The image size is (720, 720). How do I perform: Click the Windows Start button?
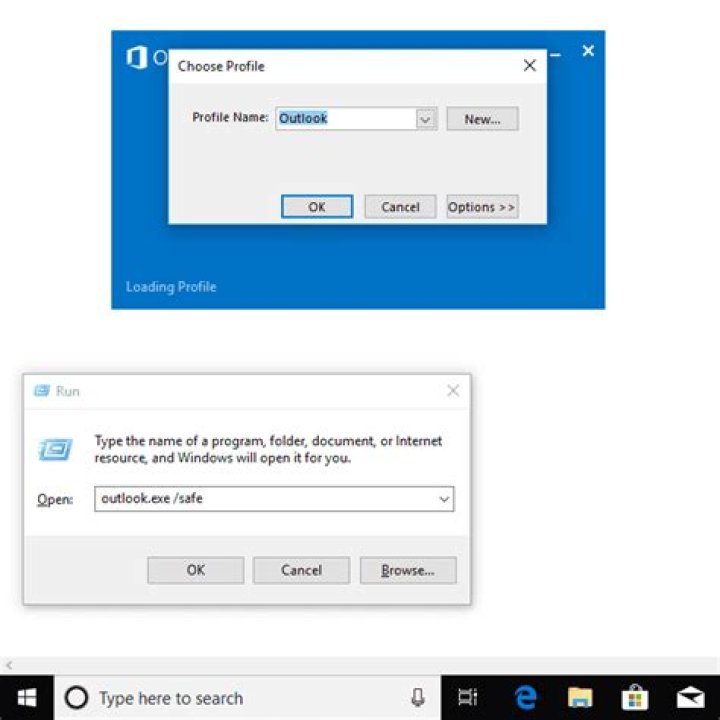(26, 697)
